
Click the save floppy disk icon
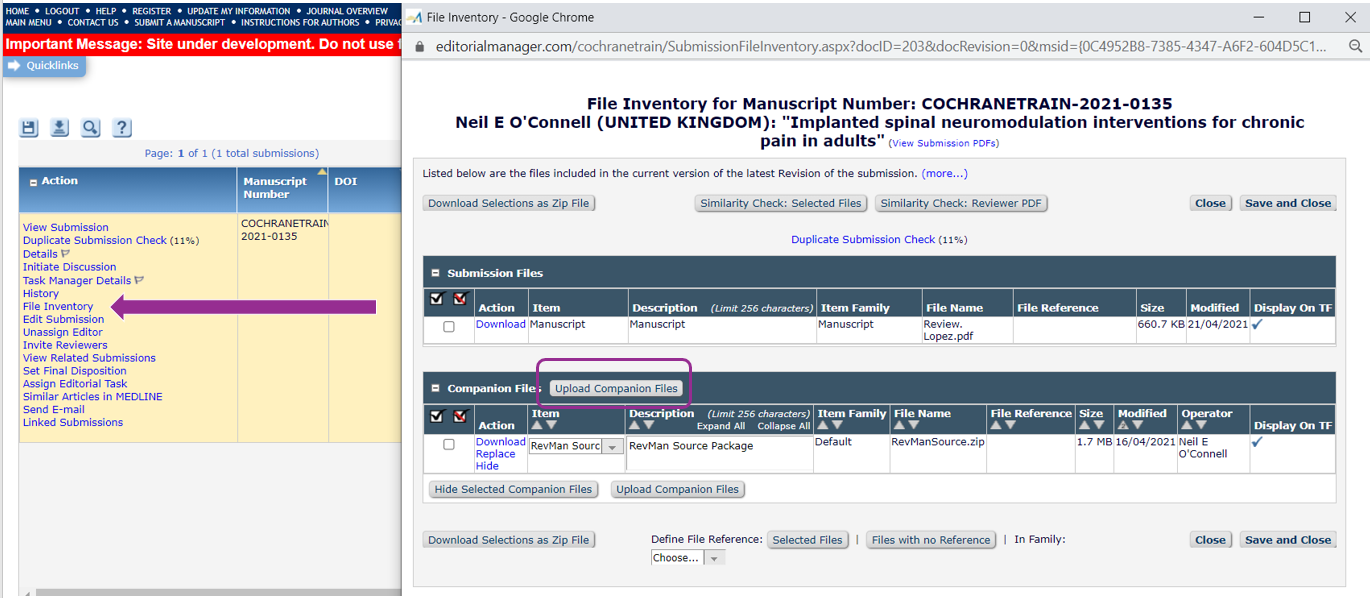pos(29,128)
